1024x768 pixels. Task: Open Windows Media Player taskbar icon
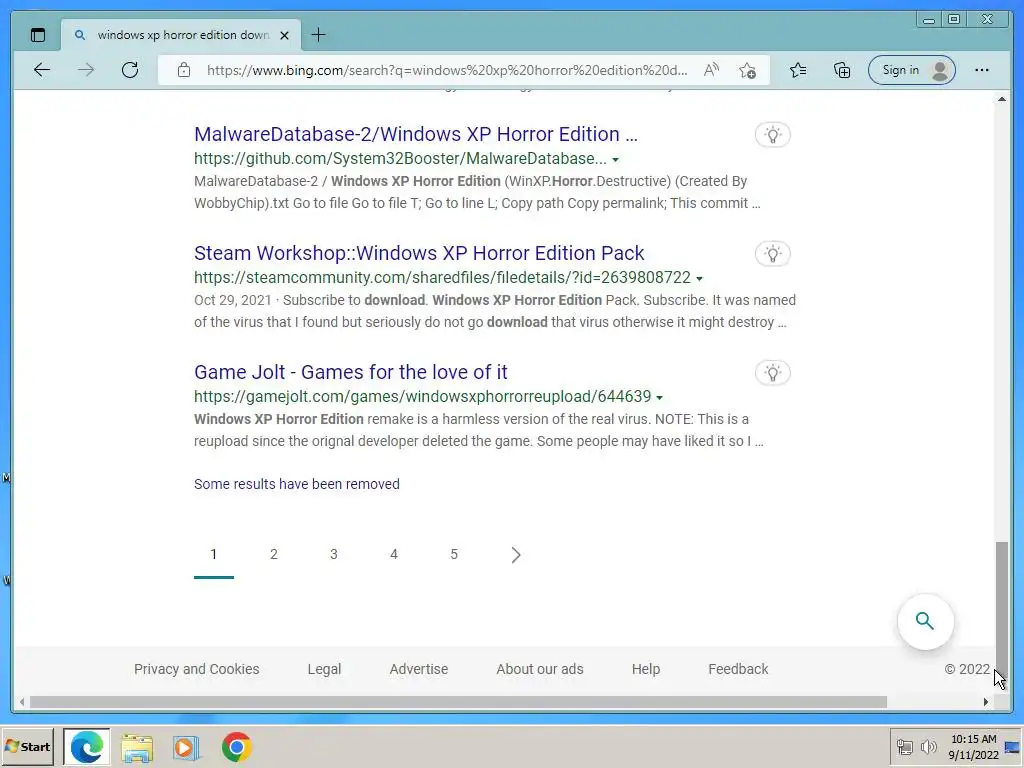tap(186, 747)
